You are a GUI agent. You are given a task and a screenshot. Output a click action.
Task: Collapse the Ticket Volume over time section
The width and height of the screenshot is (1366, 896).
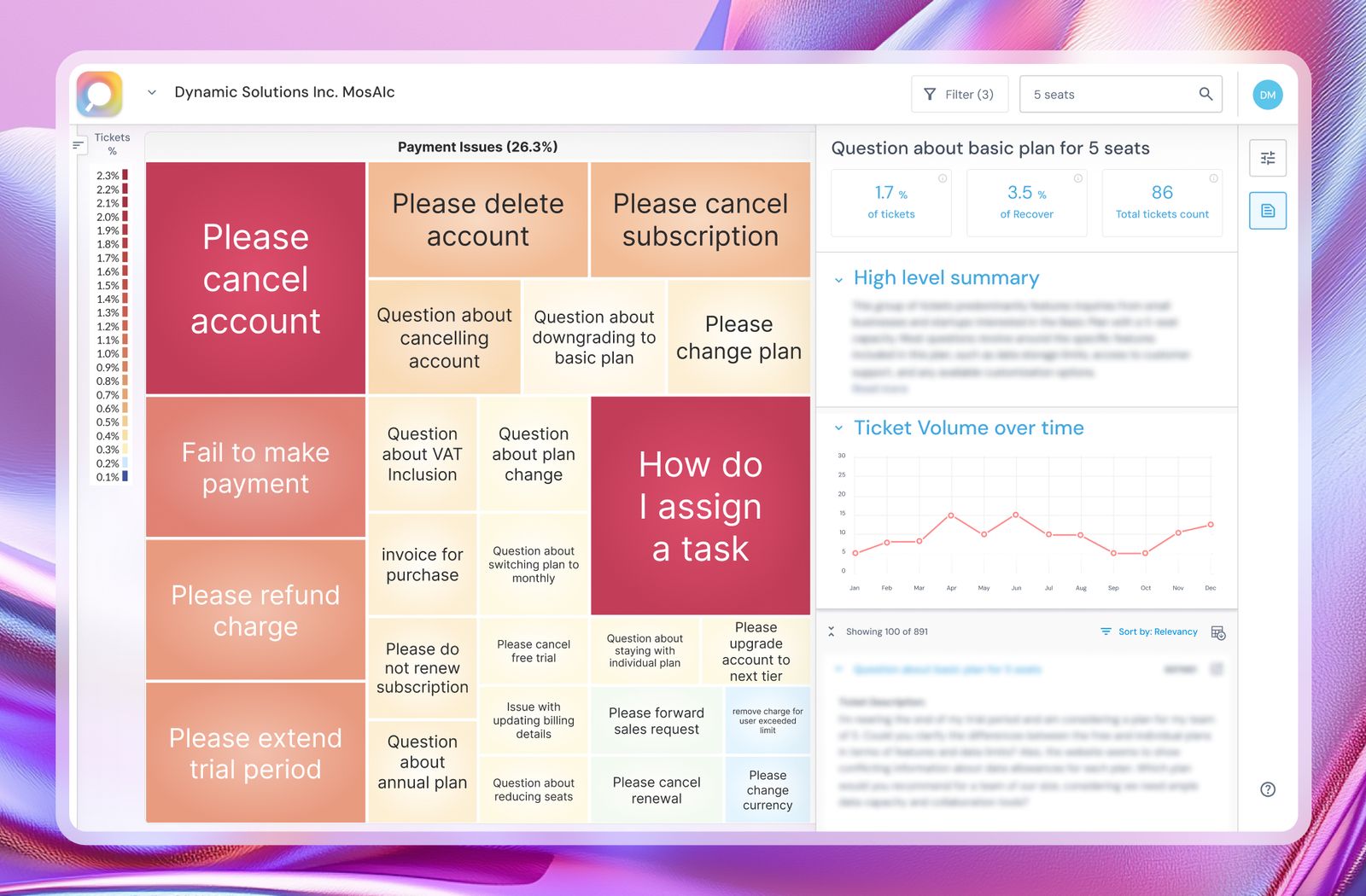pyautogui.click(x=838, y=428)
